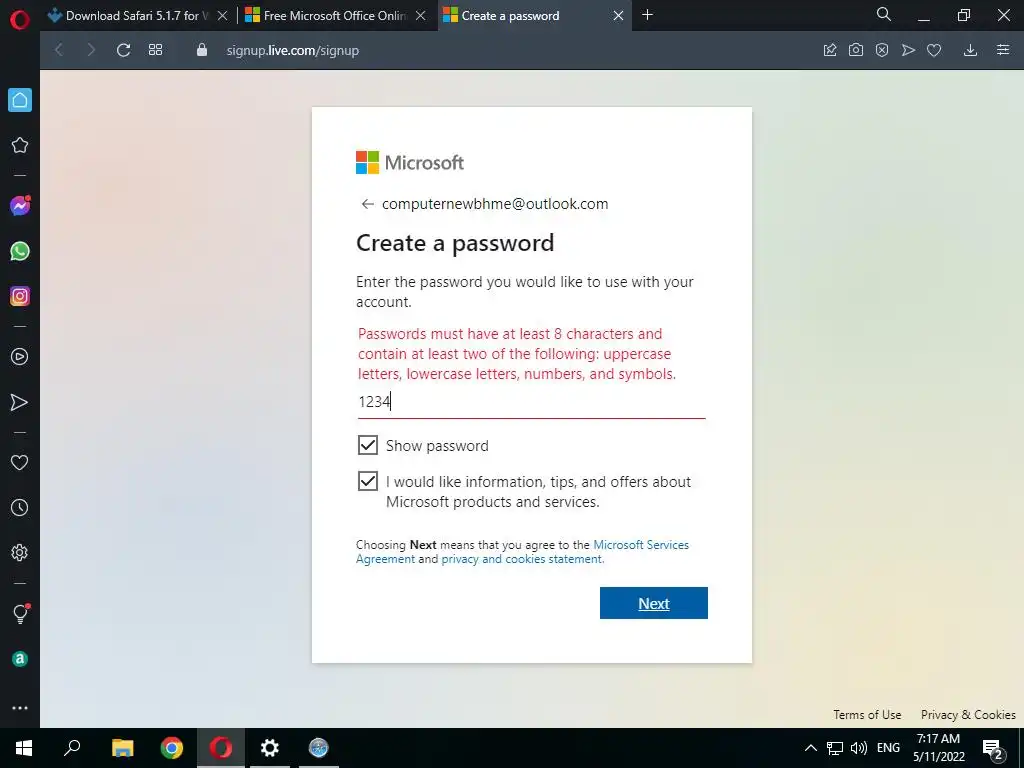Click the Next button
The height and width of the screenshot is (768, 1024).
tap(654, 603)
